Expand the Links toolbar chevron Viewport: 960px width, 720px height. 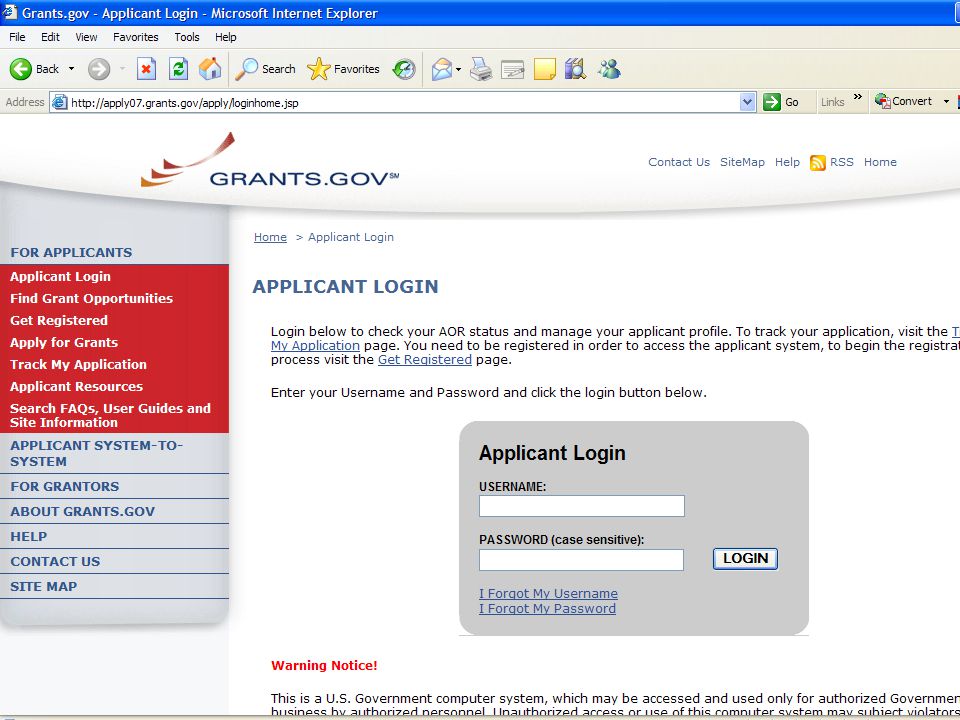pyautogui.click(x=858, y=97)
